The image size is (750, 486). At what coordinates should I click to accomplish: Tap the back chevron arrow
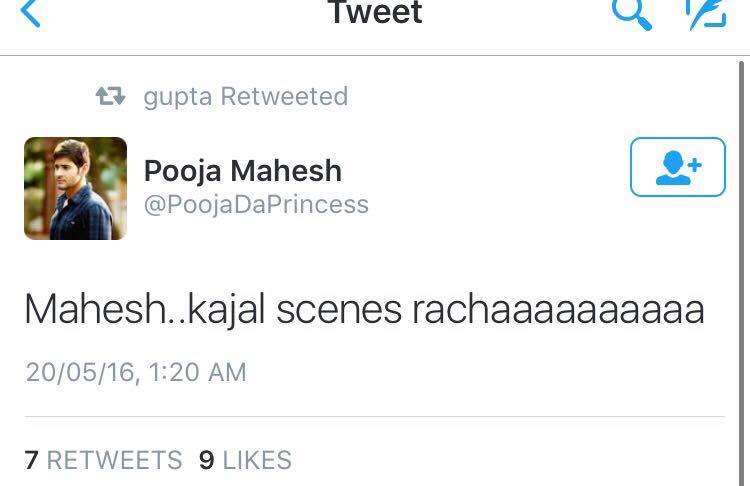pyautogui.click(x=31, y=14)
